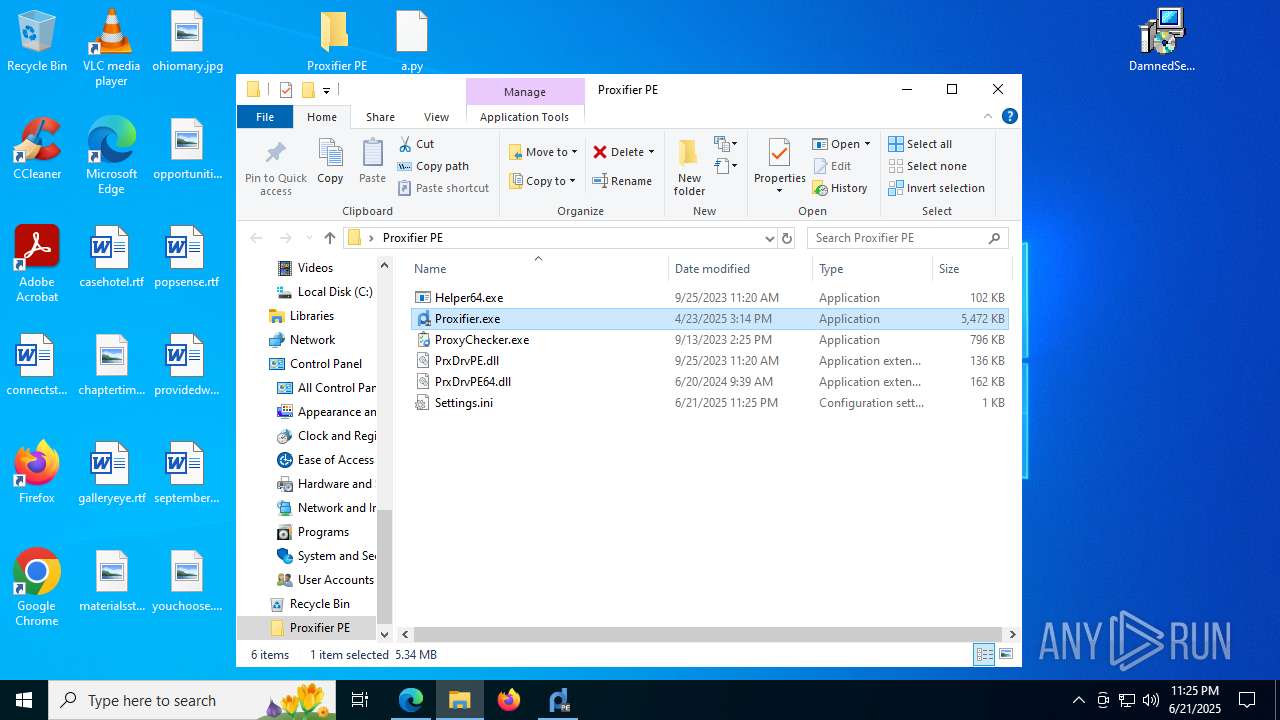Open Quick Access Toolbar customize dropdown
This screenshot has width=1280, height=720.
pyautogui.click(x=326, y=90)
